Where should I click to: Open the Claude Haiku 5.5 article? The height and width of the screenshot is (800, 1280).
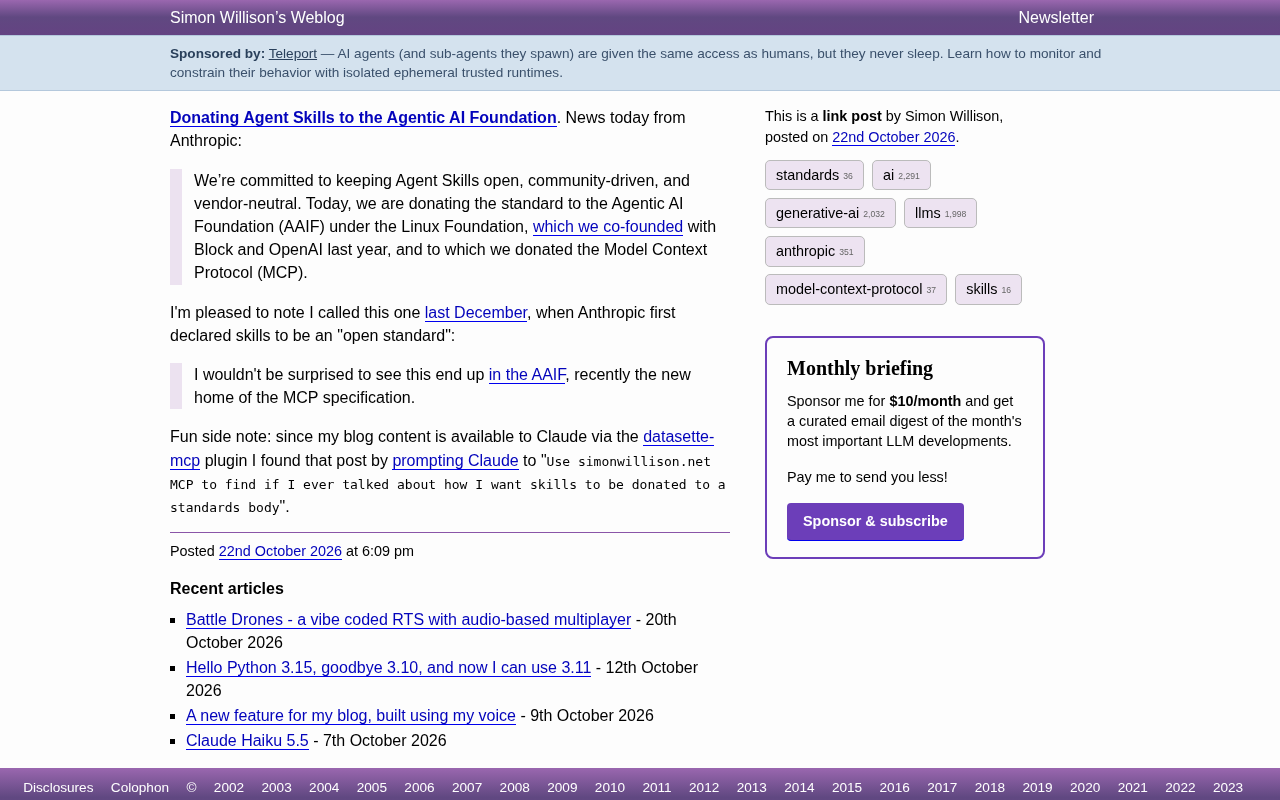[247, 741]
